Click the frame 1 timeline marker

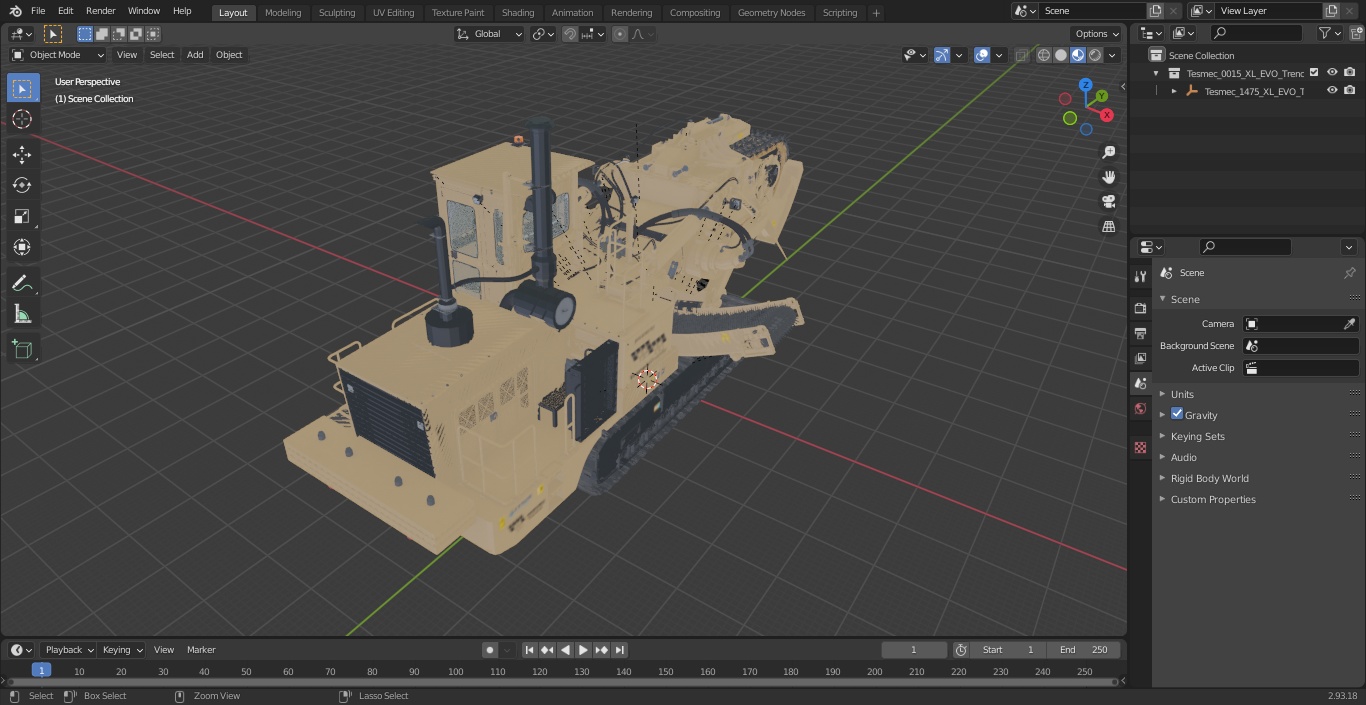click(x=41, y=671)
